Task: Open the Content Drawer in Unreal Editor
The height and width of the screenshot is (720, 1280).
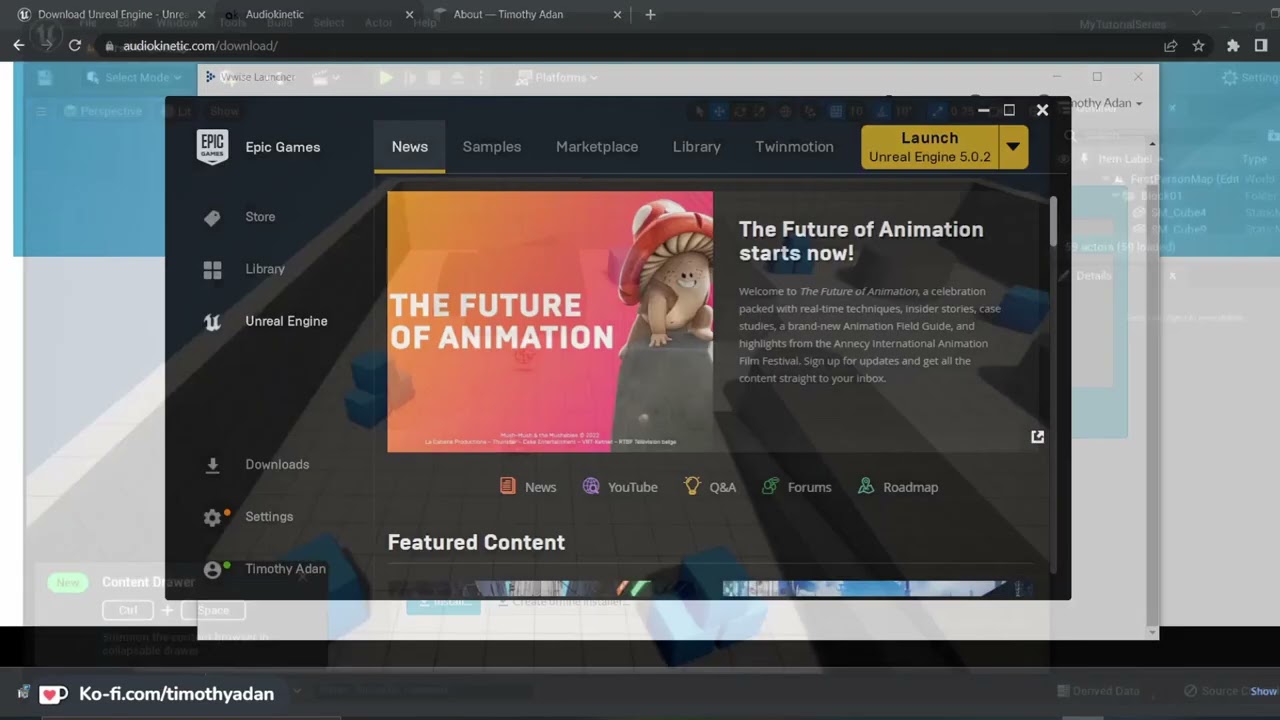Action: [x=148, y=582]
